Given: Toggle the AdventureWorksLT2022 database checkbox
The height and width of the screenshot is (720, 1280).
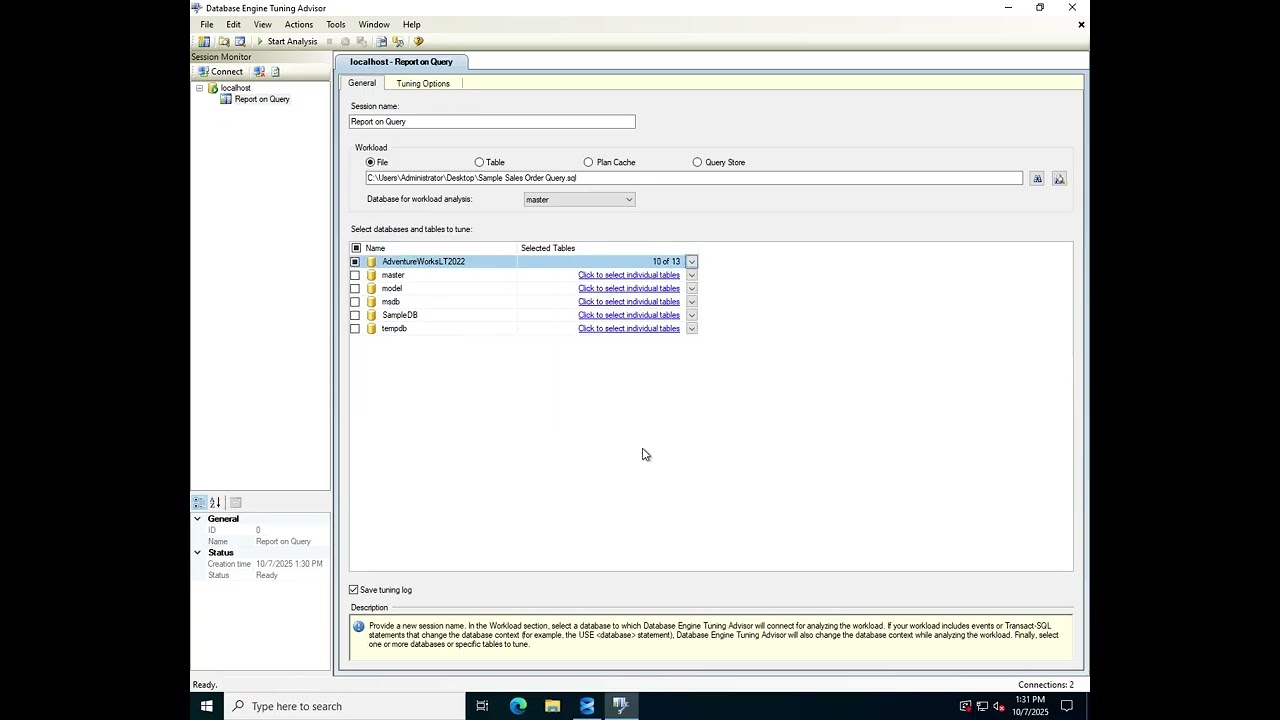Looking at the screenshot, I should tap(355, 262).
